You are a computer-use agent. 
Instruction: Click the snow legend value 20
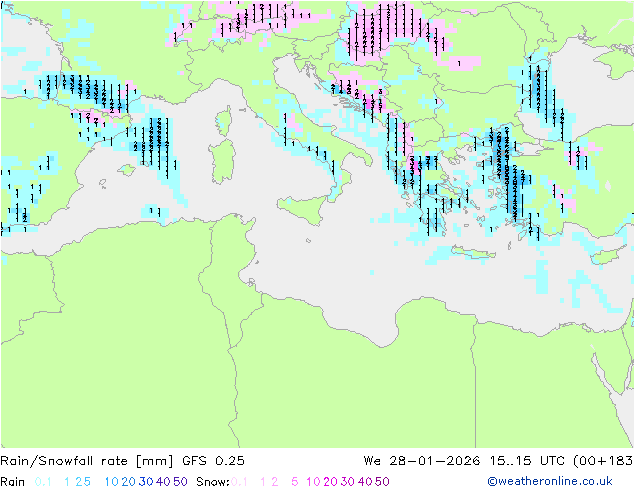click(330, 482)
